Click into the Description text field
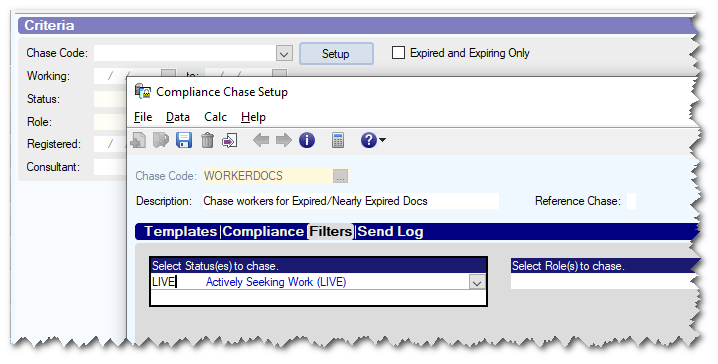This screenshot has height=364, width=718. click(351, 201)
